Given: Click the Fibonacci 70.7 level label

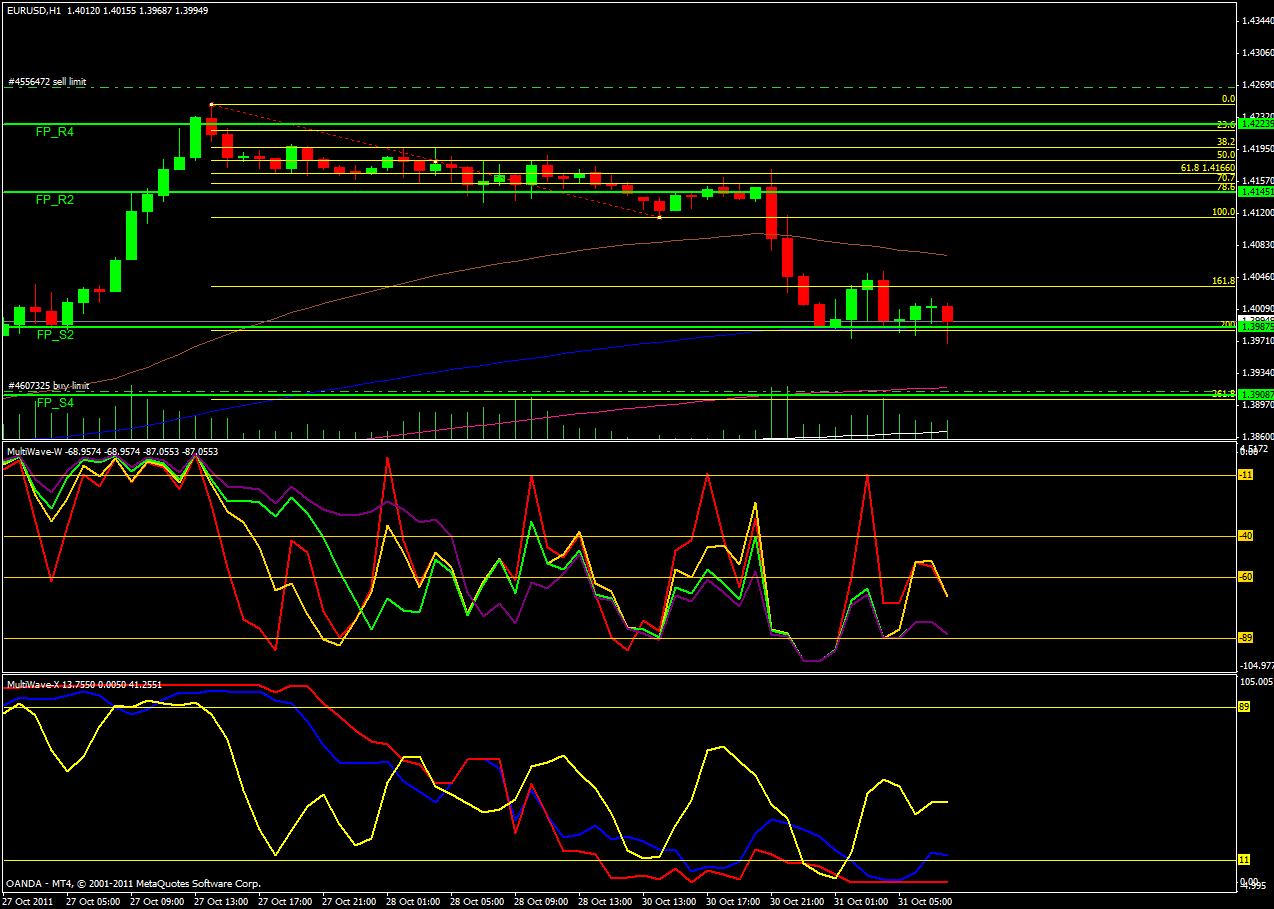Looking at the screenshot, I should tap(1226, 178).
